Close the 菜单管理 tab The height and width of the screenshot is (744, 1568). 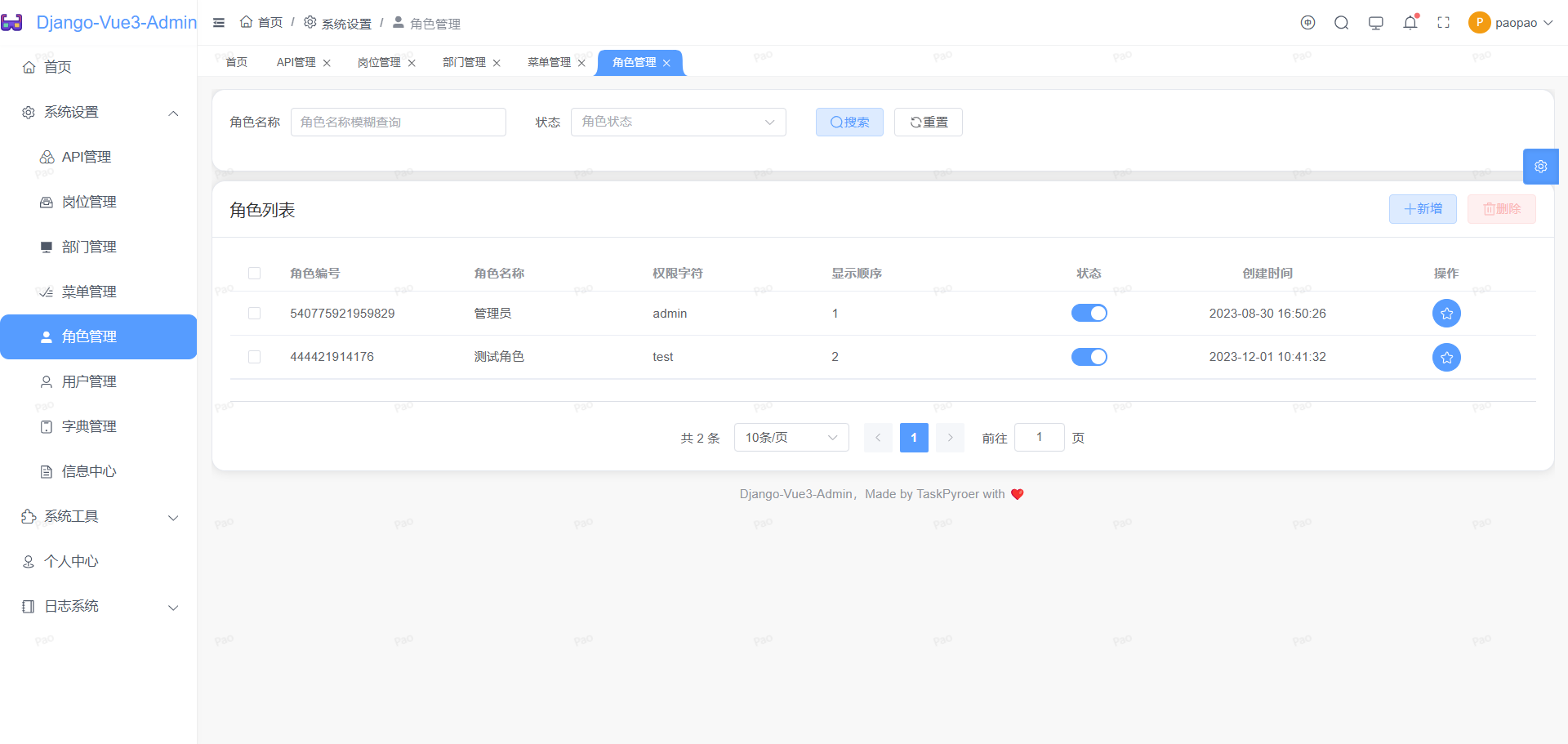[581, 63]
